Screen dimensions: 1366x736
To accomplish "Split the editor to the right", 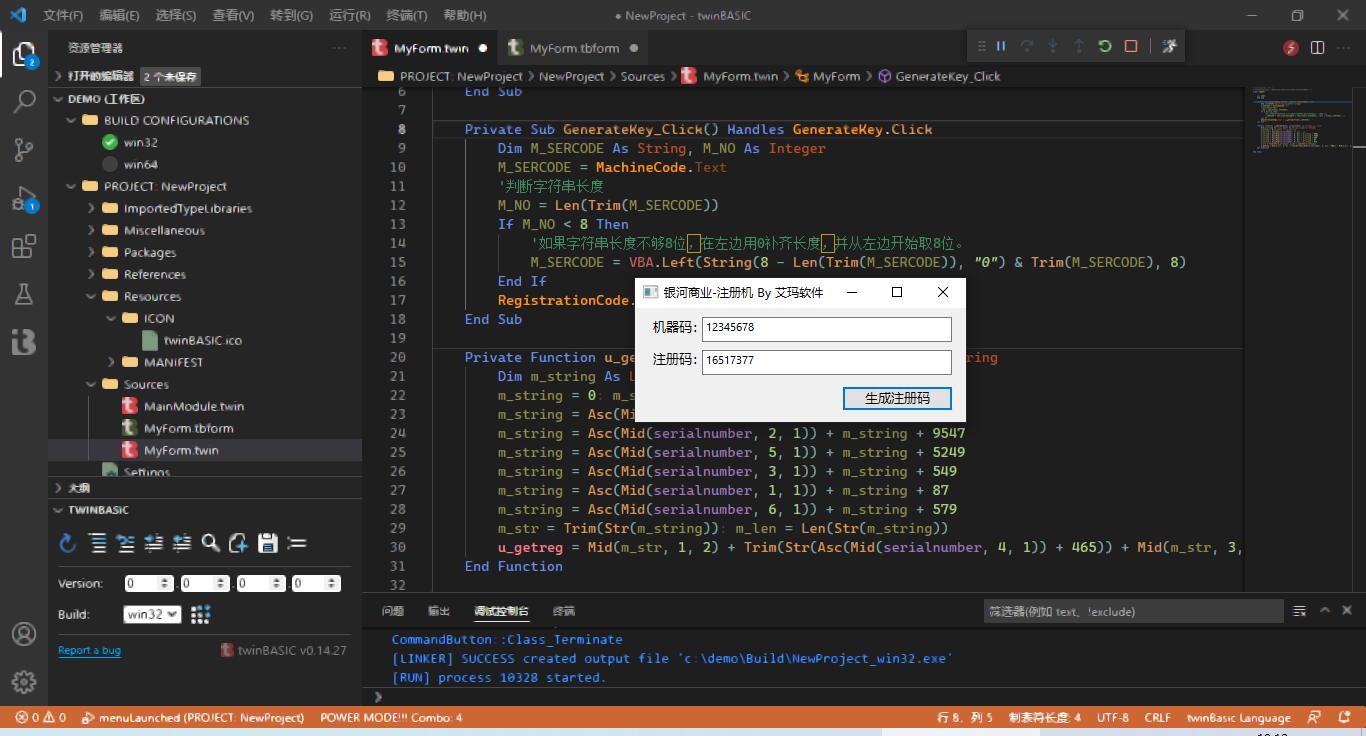I will click(1317, 48).
